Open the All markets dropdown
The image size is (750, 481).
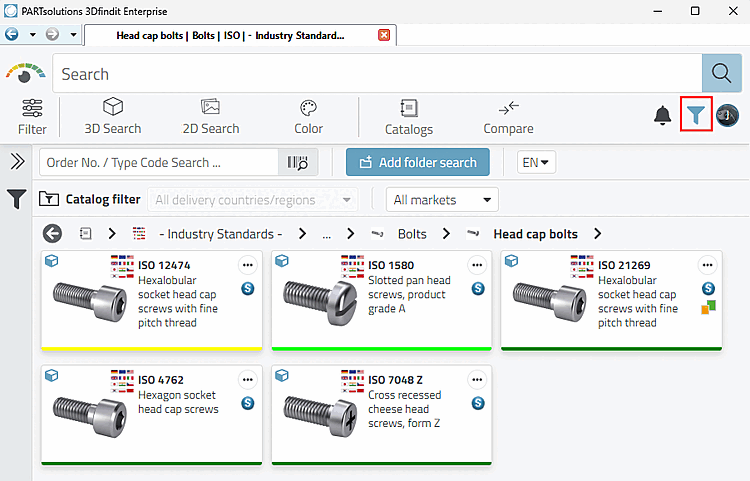[x=442, y=200]
